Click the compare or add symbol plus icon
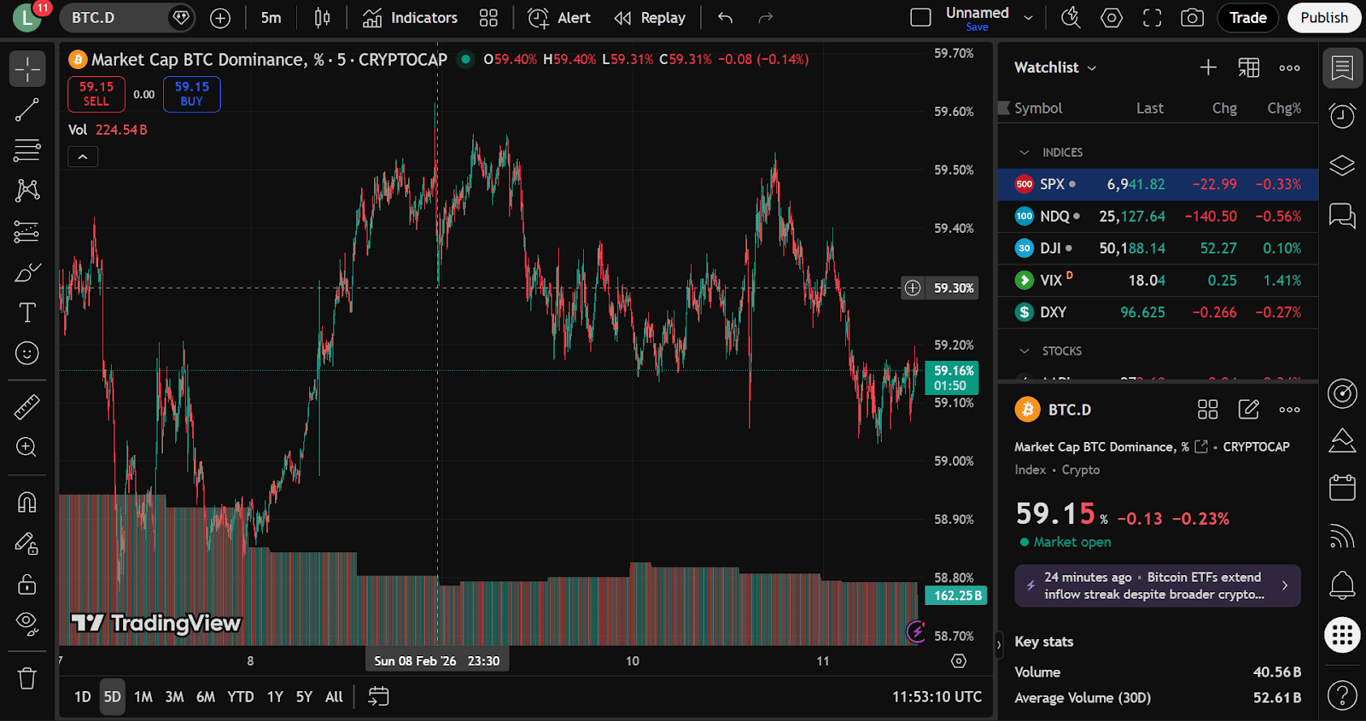Image resolution: width=1366 pixels, height=721 pixels. point(220,18)
